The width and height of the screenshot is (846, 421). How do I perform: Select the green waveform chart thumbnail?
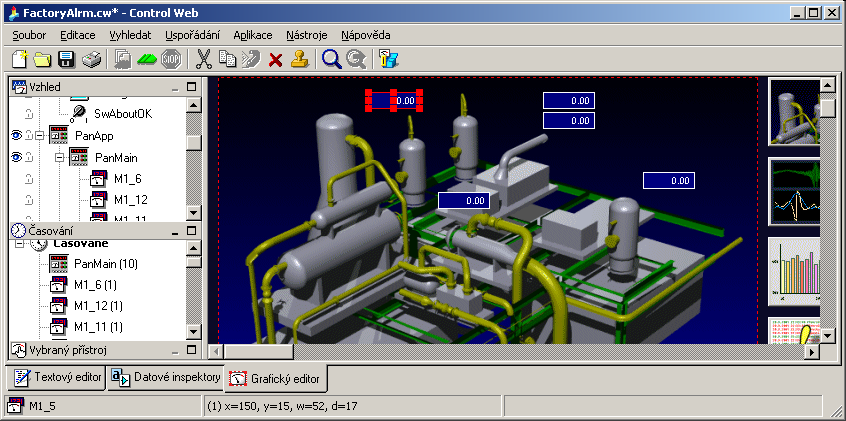click(x=794, y=192)
